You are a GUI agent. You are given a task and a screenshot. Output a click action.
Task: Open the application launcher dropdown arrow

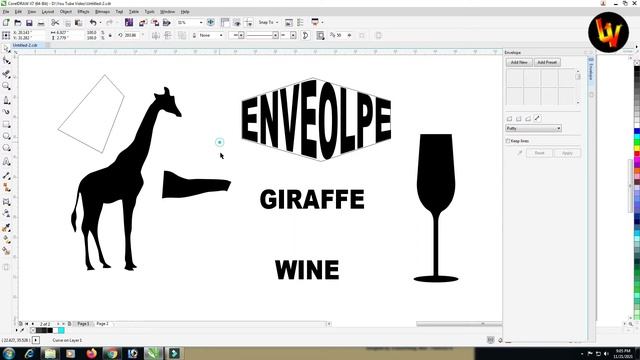click(x=322, y=22)
